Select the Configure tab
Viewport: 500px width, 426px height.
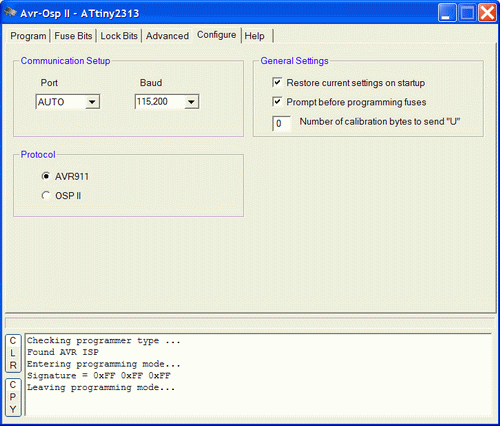click(x=216, y=35)
